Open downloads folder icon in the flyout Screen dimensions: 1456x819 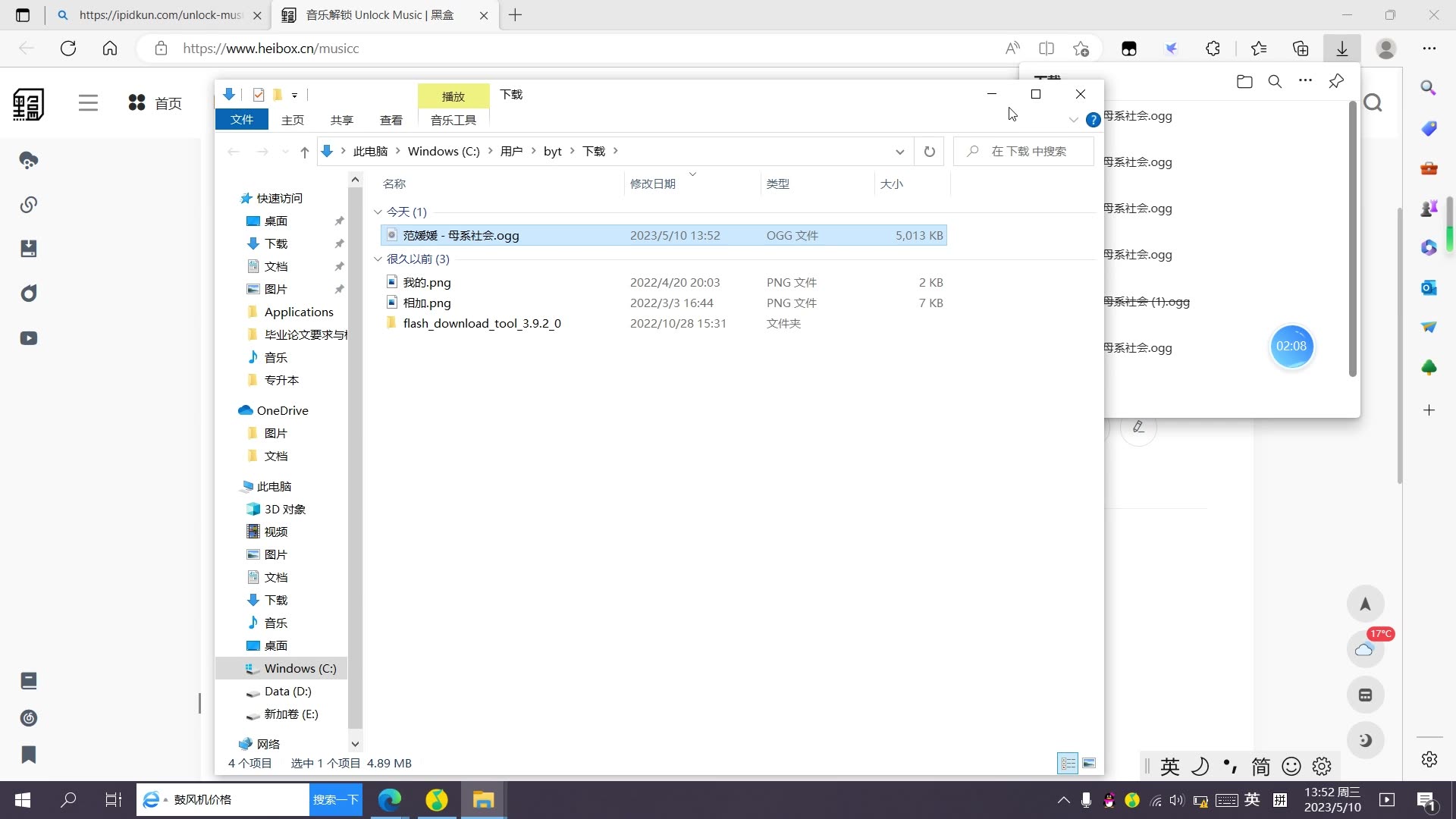tap(1244, 81)
